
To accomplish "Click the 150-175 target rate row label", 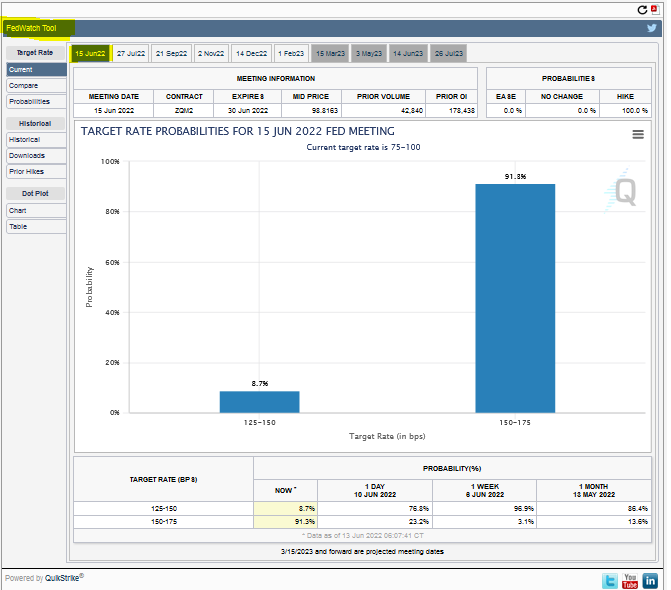I will [x=164, y=522].
